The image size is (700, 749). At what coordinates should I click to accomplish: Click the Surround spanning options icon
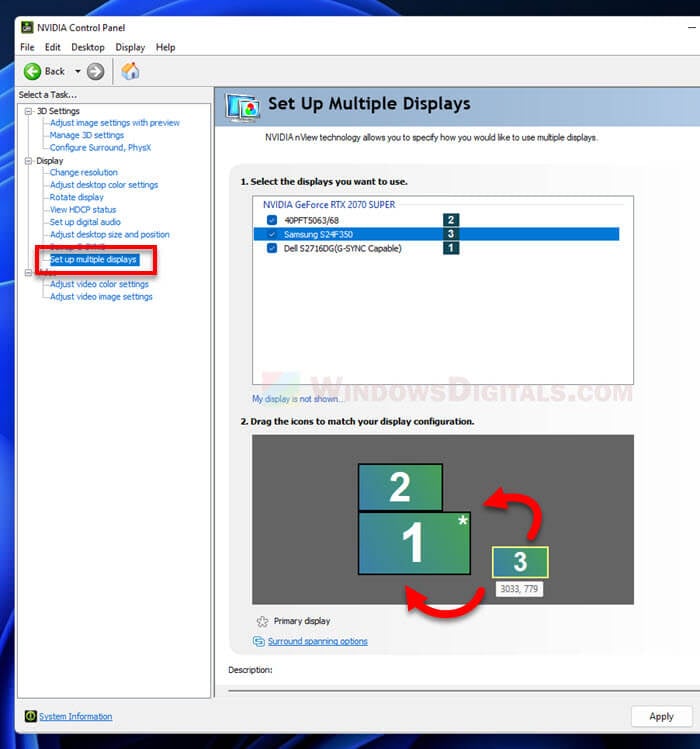(x=258, y=641)
